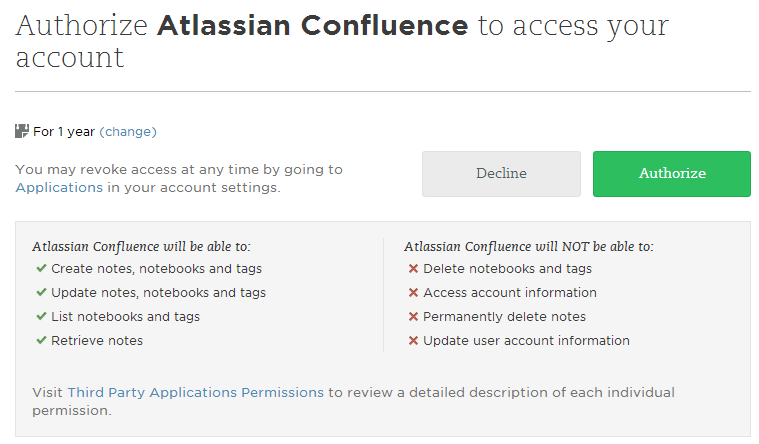Click the green checkmark next to Create notes
The height and width of the screenshot is (444, 759).
41,268
